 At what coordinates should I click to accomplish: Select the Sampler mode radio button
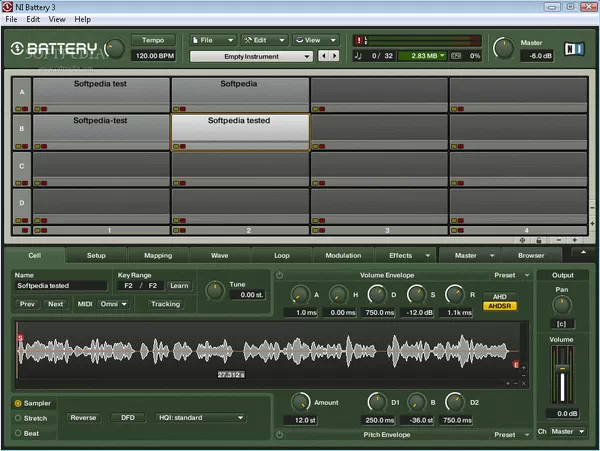19,402
